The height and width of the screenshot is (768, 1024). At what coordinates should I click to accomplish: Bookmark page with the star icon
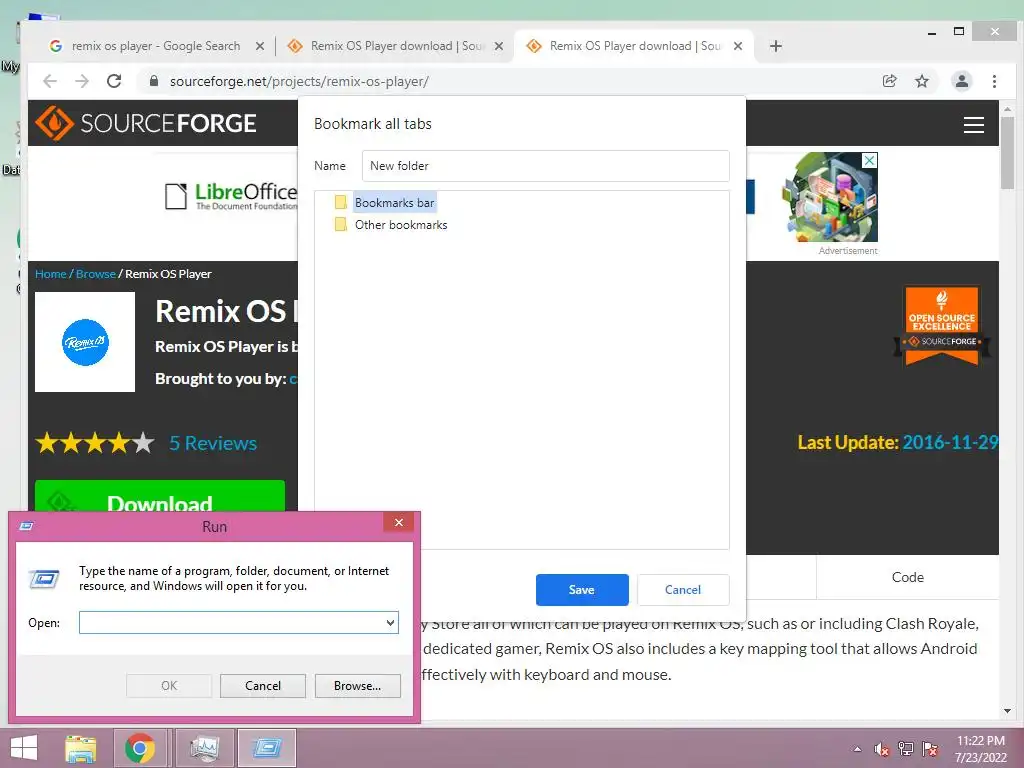coord(921,81)
